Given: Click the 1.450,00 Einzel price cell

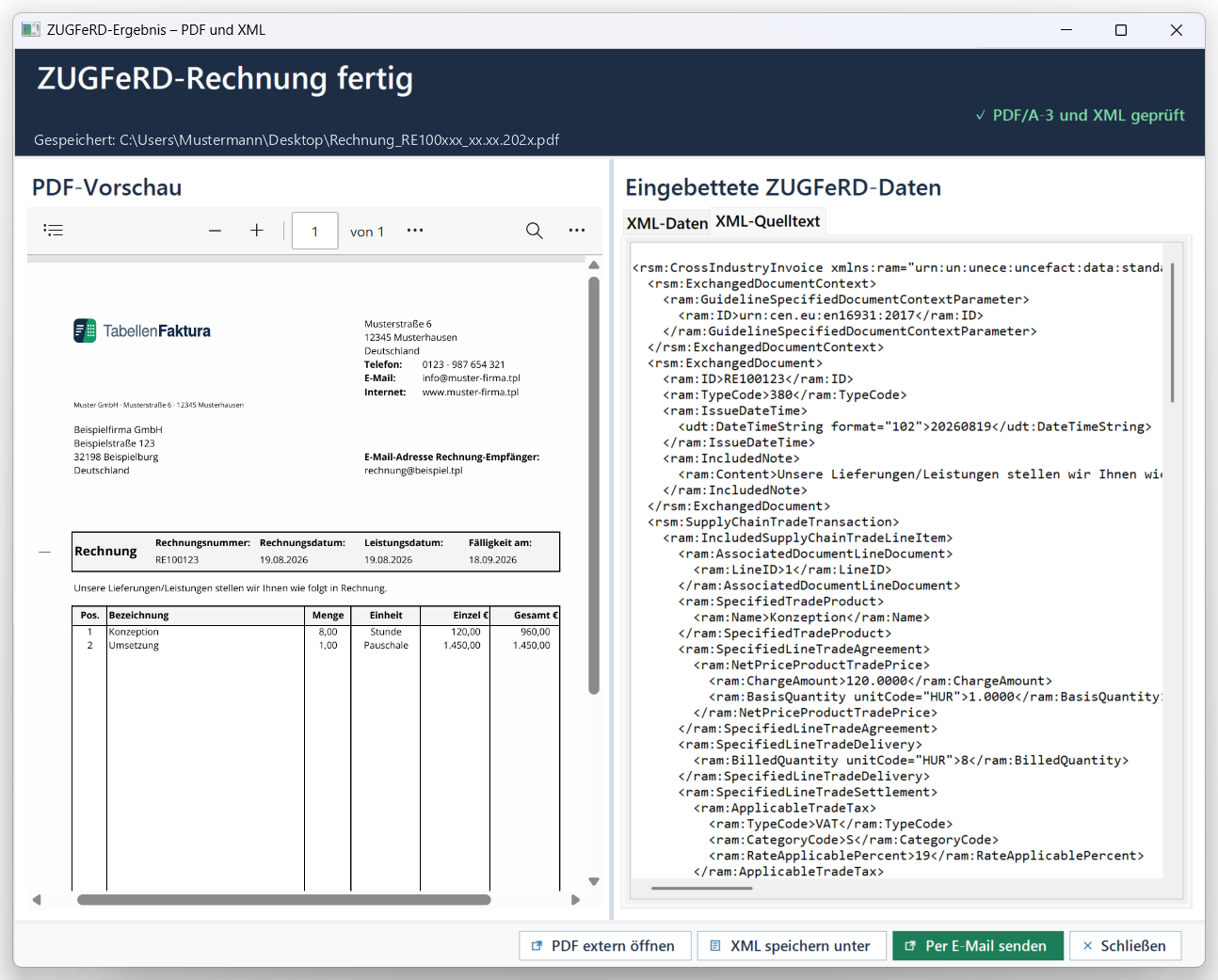Looking at the screenshot, I should point(462,646).
